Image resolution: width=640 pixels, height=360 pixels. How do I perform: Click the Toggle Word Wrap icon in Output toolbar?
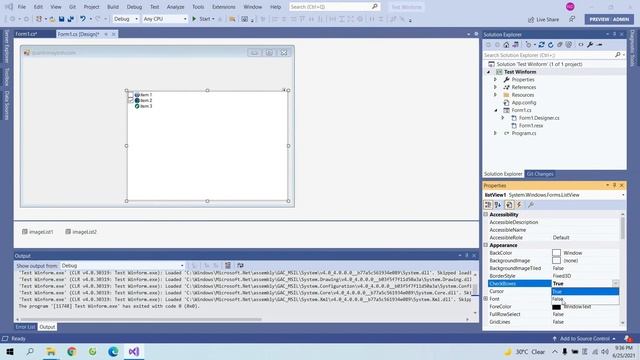point(240,265)
